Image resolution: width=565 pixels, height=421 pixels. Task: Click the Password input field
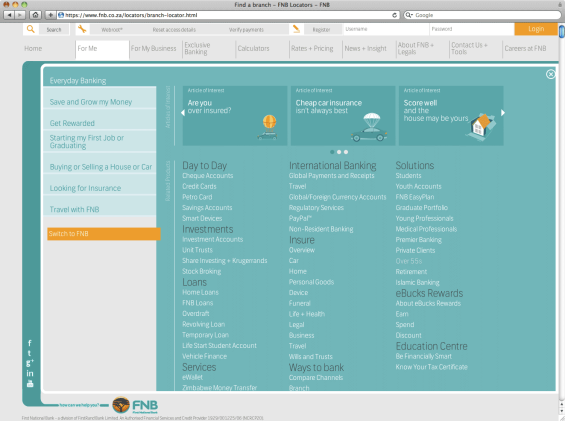point(471,29)
